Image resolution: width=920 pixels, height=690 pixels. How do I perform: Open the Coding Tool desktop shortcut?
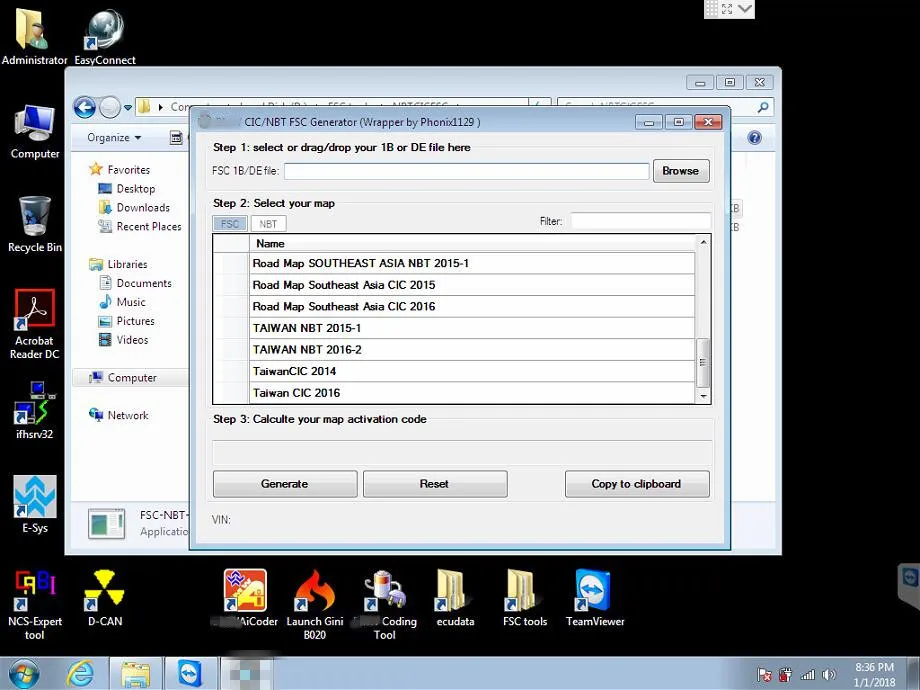(x=384, y=604)
